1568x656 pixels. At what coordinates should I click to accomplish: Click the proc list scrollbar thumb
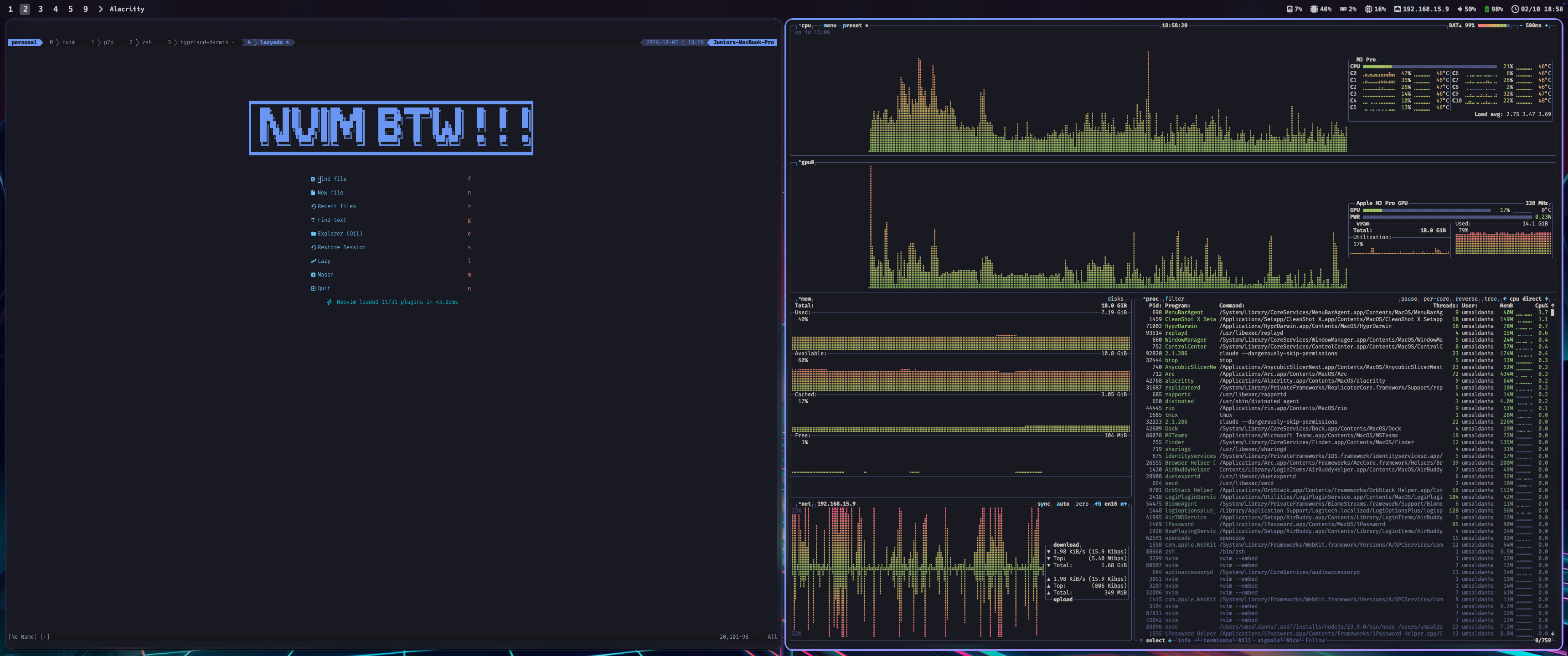[x=1552, y=313]
